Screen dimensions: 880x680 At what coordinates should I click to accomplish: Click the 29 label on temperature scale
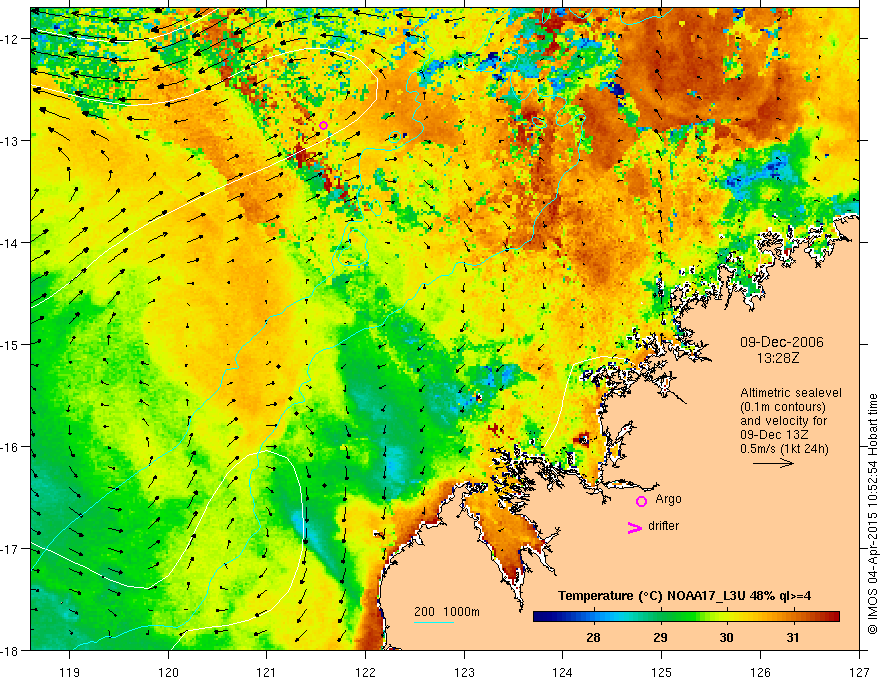(660, 637)
